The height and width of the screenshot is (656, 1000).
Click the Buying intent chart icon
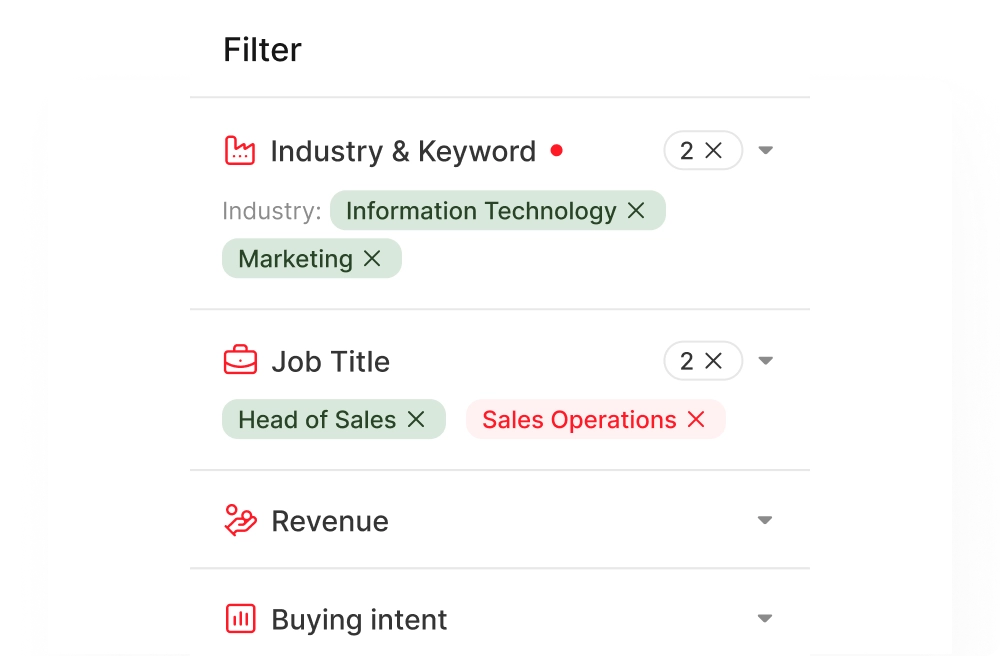(239, 618)
